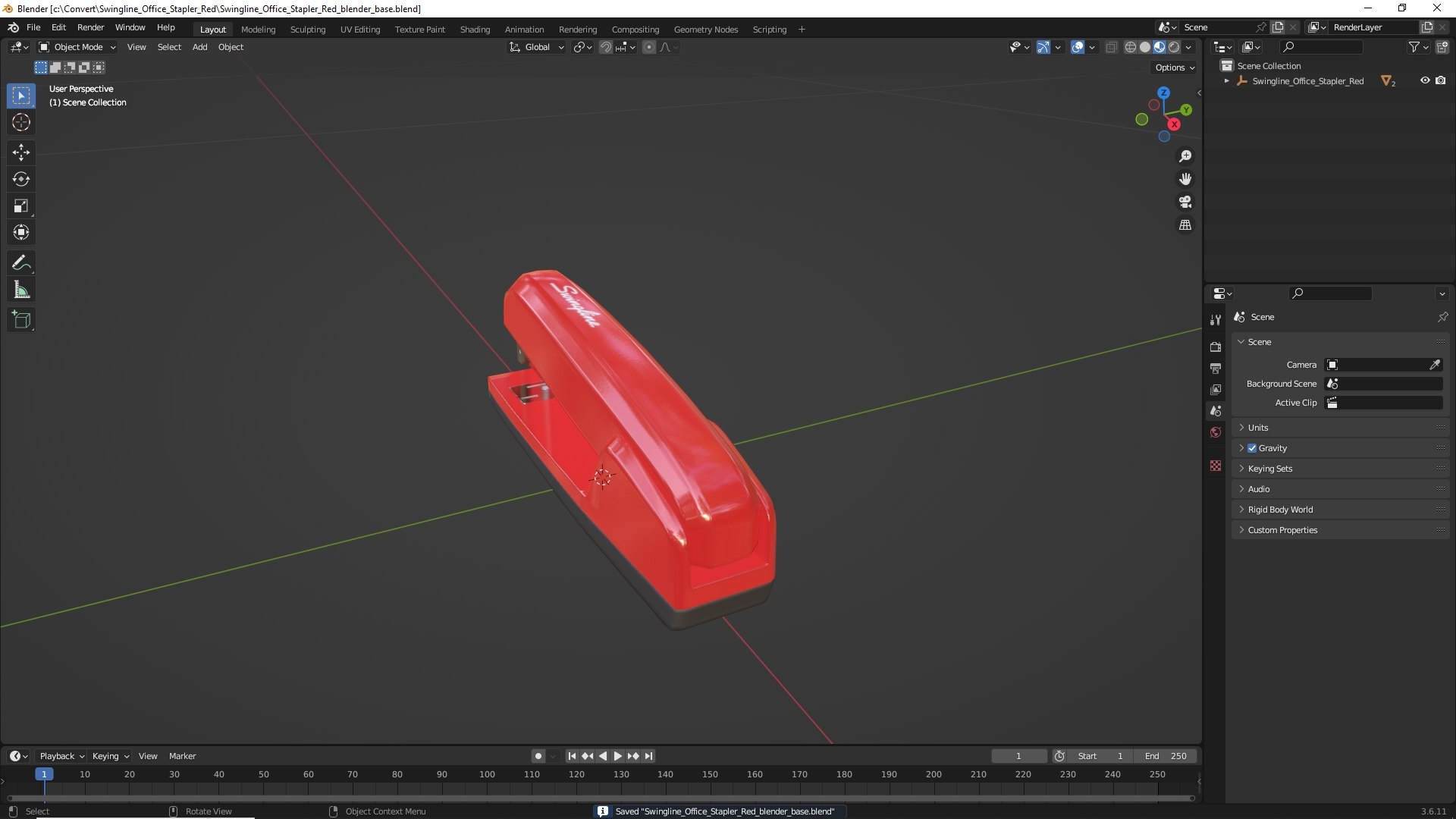The image size is (1456, 819).
Task: Select the Add Cube tool
Action: click(21, 320)
